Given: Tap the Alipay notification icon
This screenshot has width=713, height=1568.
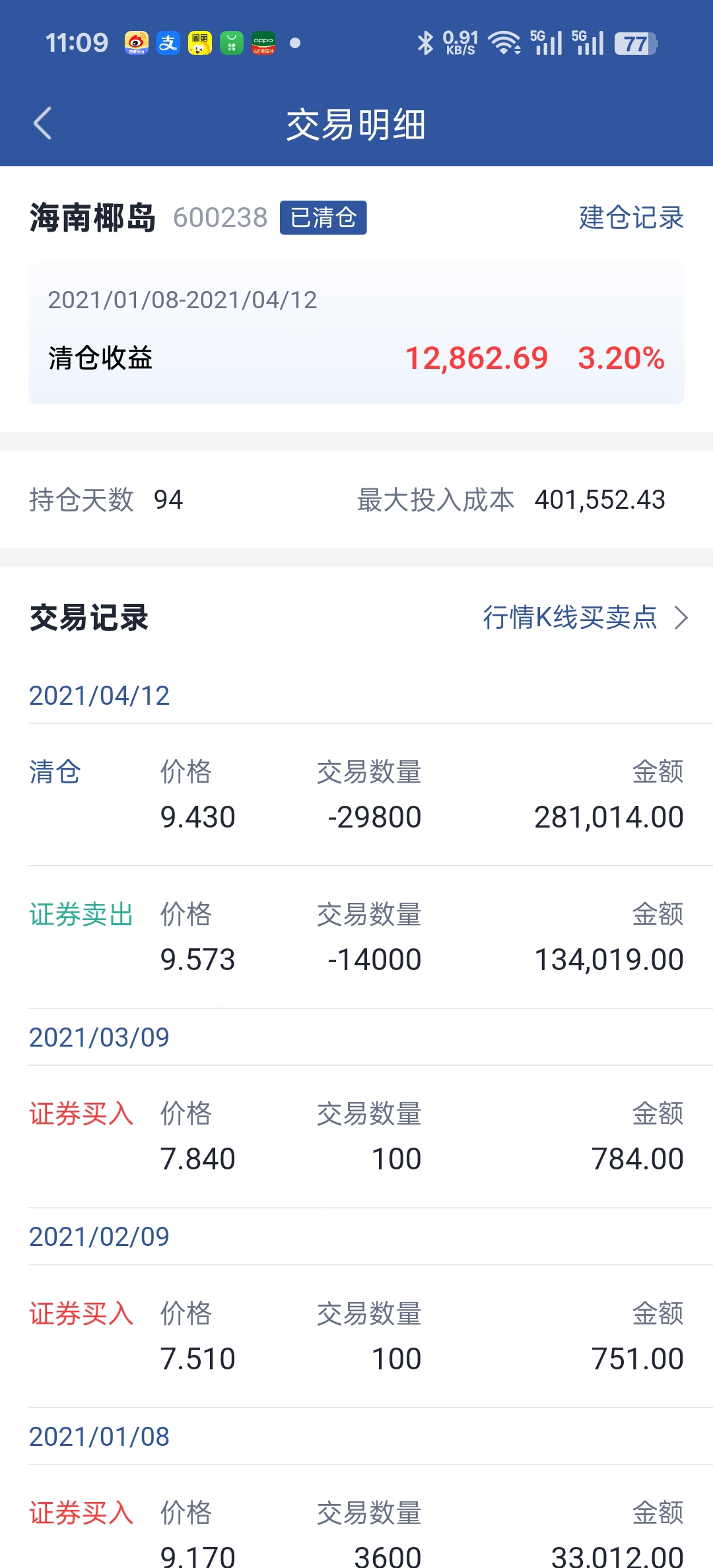Looking at the screenshot, I should pyautogui.click(x=168, y=44).
